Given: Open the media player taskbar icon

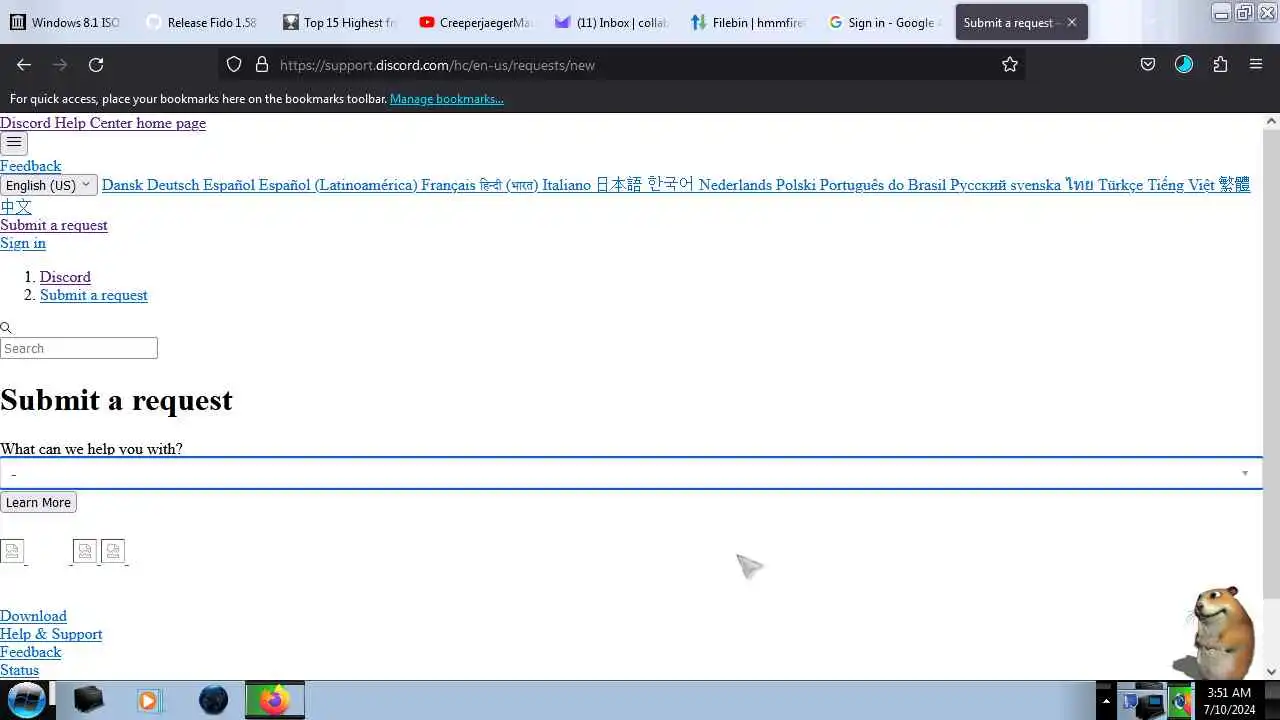Looking at the screenshot, I should coord(148,700).
